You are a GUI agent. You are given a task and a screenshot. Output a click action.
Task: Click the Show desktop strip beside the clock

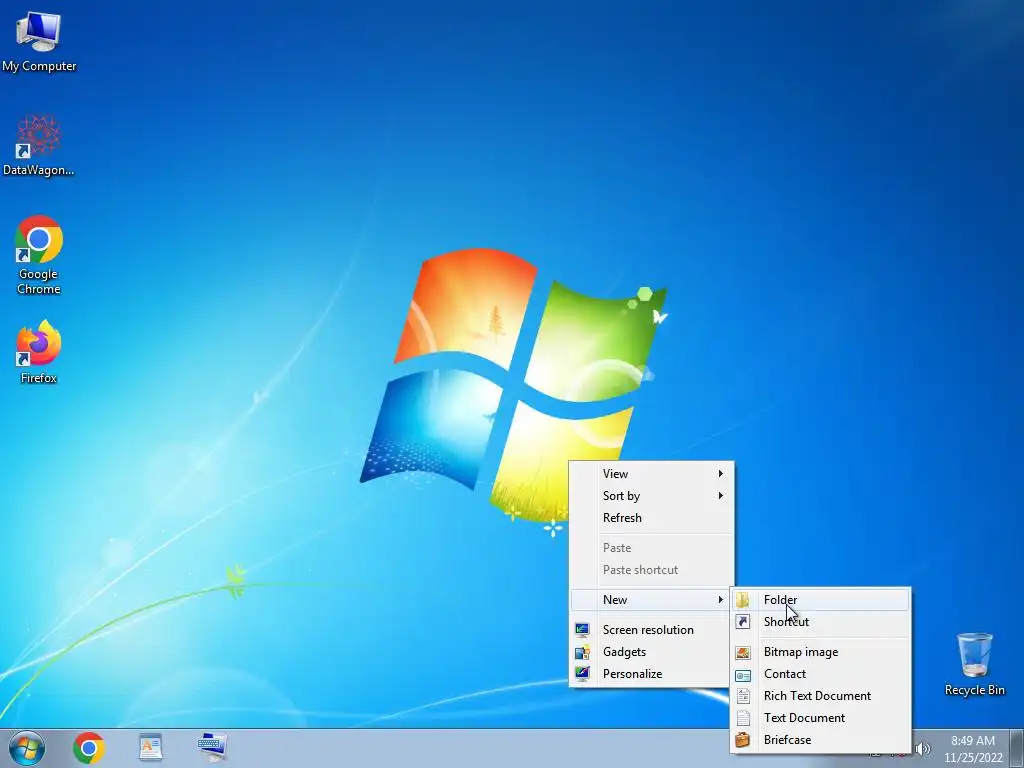(1019, 748)
